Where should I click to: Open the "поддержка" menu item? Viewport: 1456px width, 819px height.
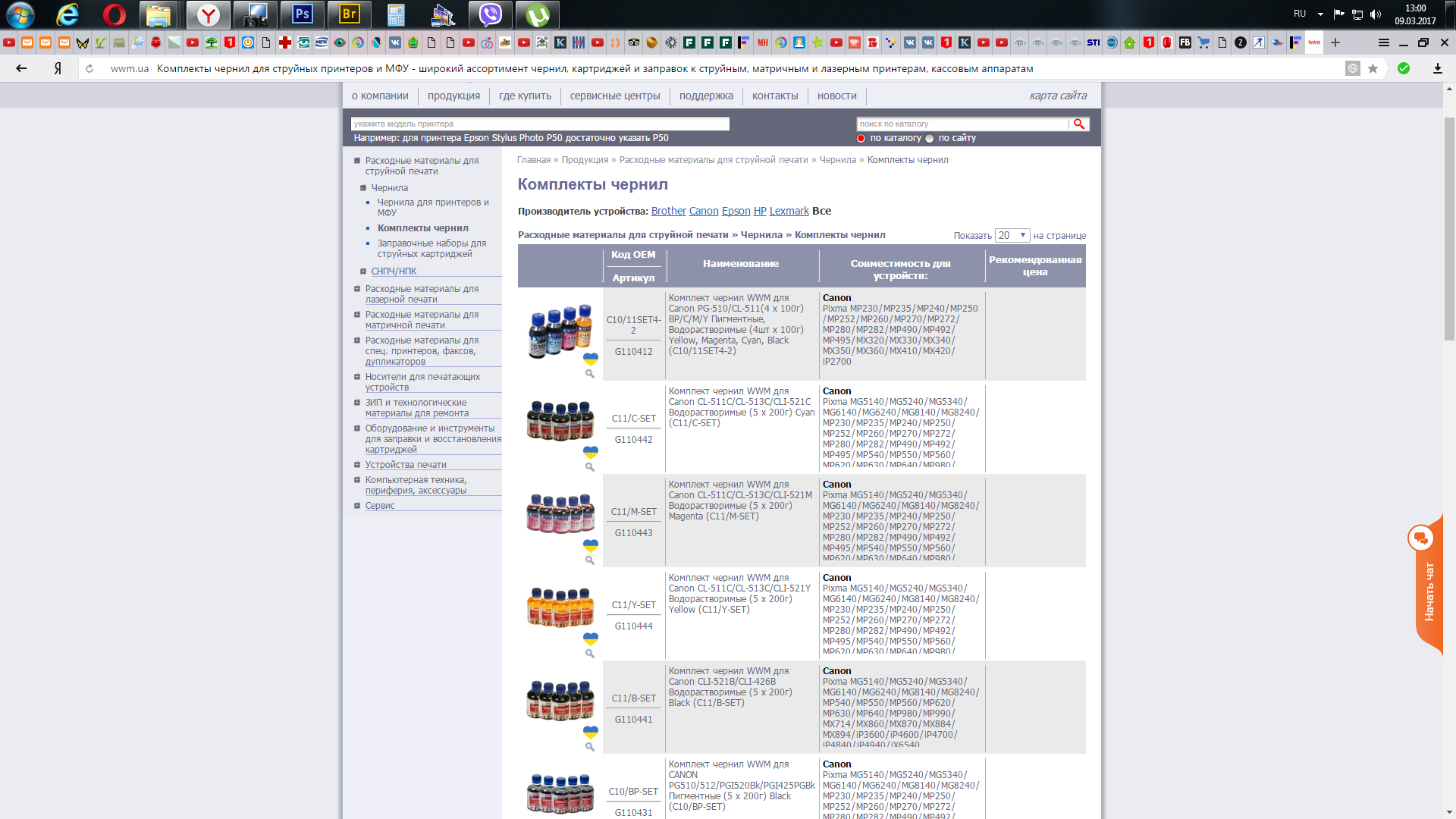[x=706, y=96]
